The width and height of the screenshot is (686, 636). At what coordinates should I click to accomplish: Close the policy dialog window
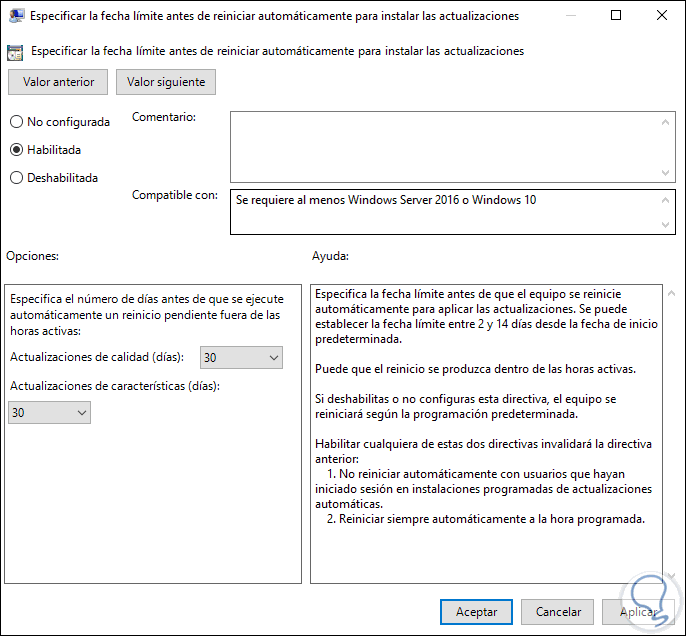(x=662, y=15)
